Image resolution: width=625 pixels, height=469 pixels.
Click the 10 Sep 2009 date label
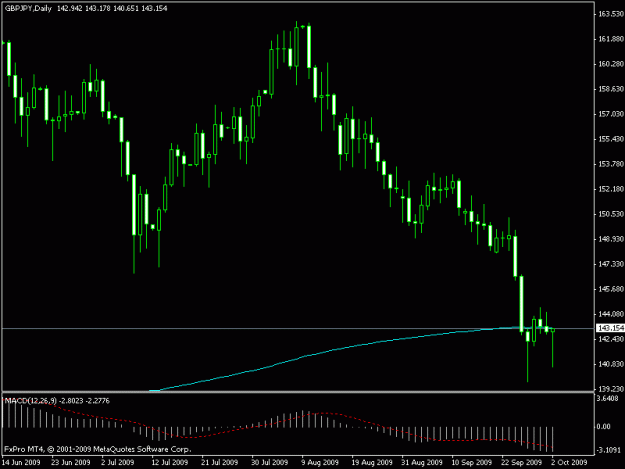click(472, 462)
